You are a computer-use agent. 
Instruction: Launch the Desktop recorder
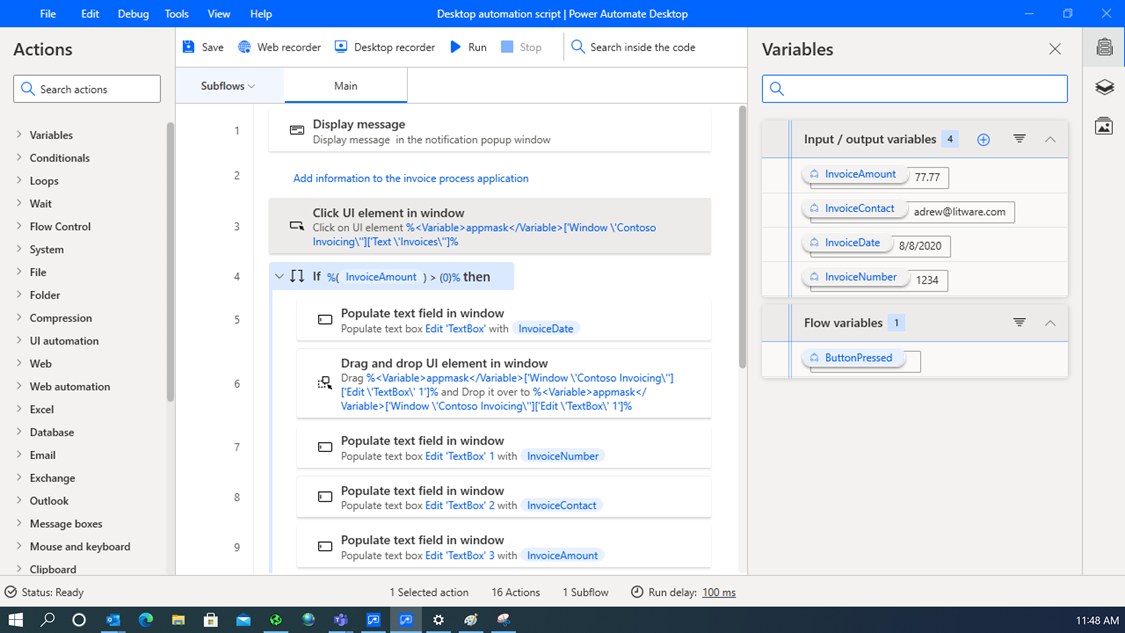(384, 46)
